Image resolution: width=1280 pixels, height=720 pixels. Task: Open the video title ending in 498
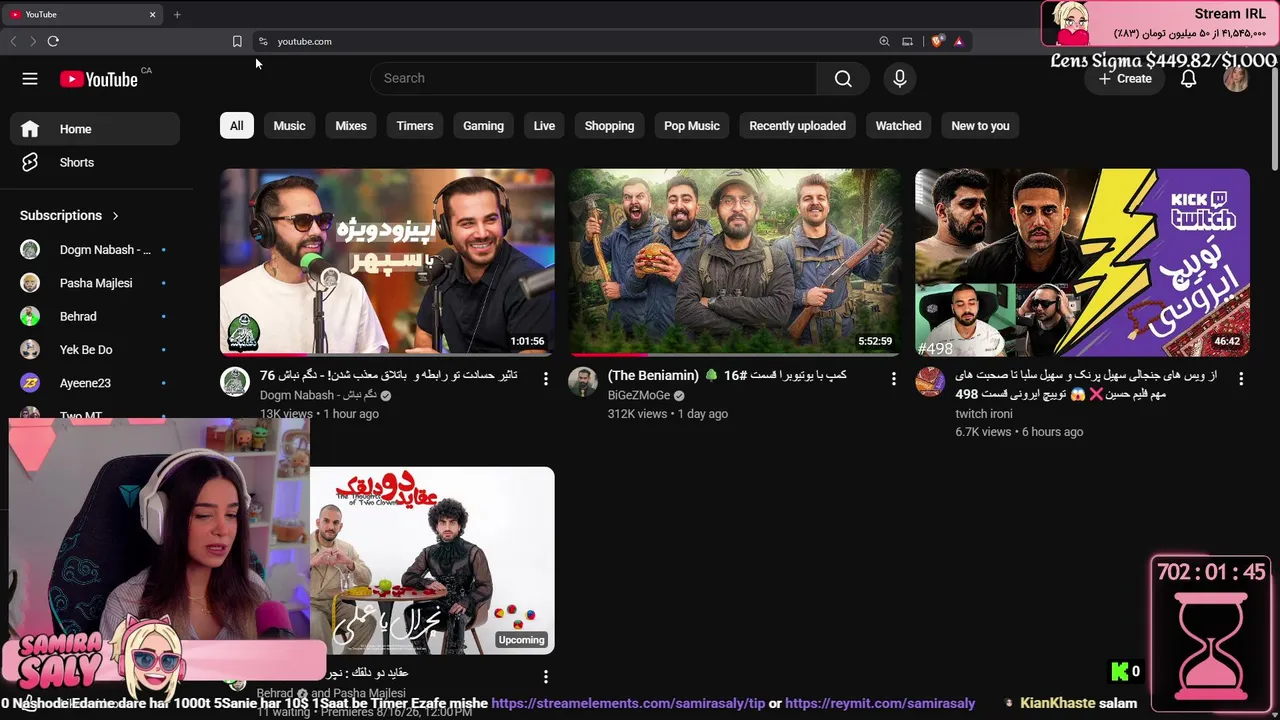click(x=1086, y=385)
